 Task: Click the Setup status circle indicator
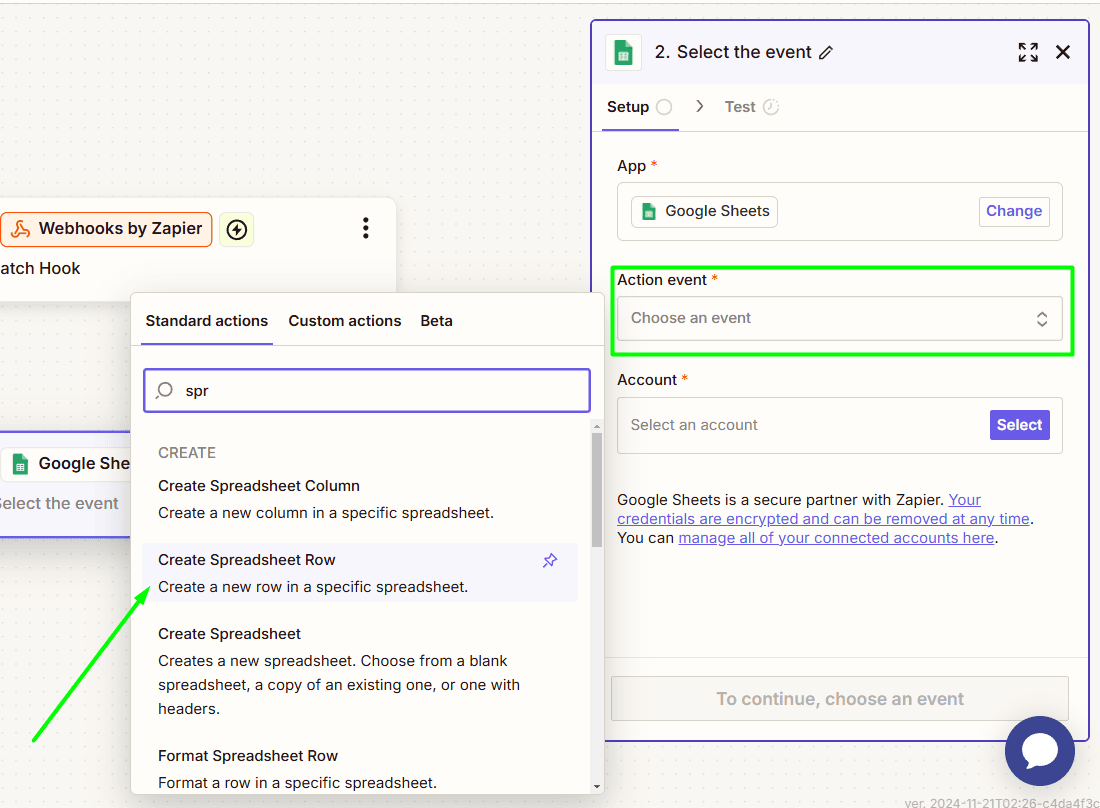(664, 107)
